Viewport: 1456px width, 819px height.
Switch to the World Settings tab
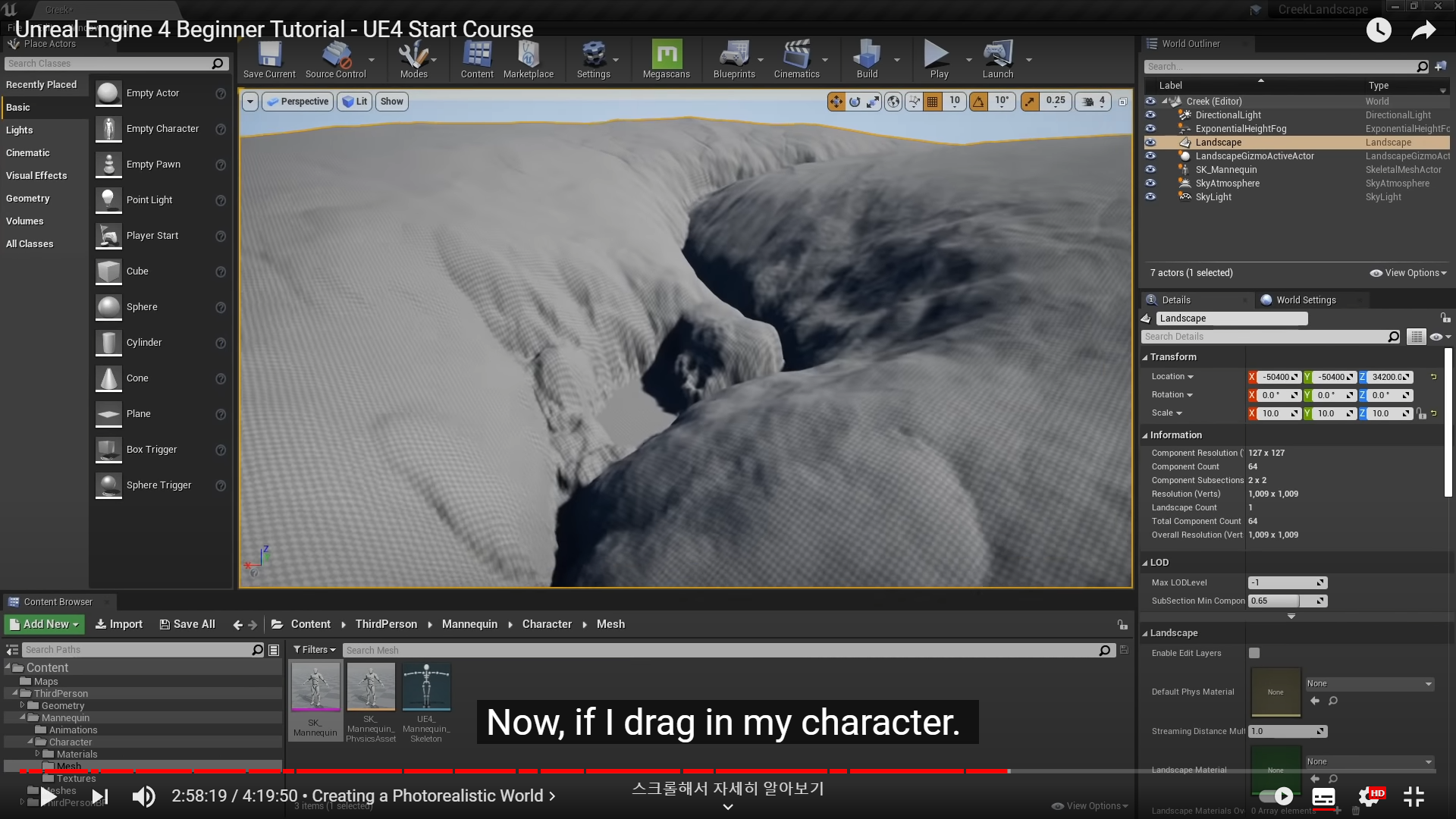[x=1305, y=300]
